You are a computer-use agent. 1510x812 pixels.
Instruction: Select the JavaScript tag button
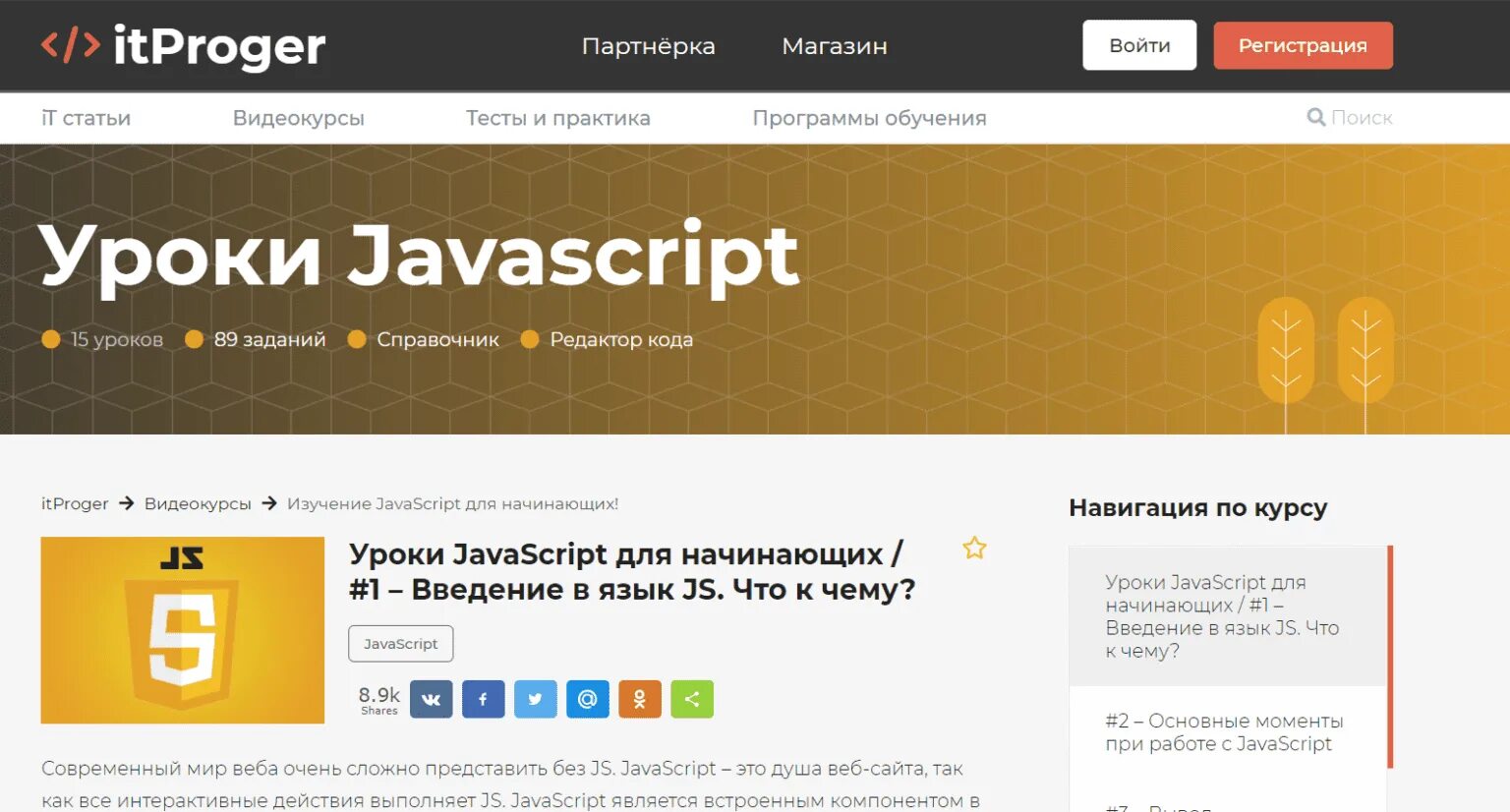coord(400,644)
